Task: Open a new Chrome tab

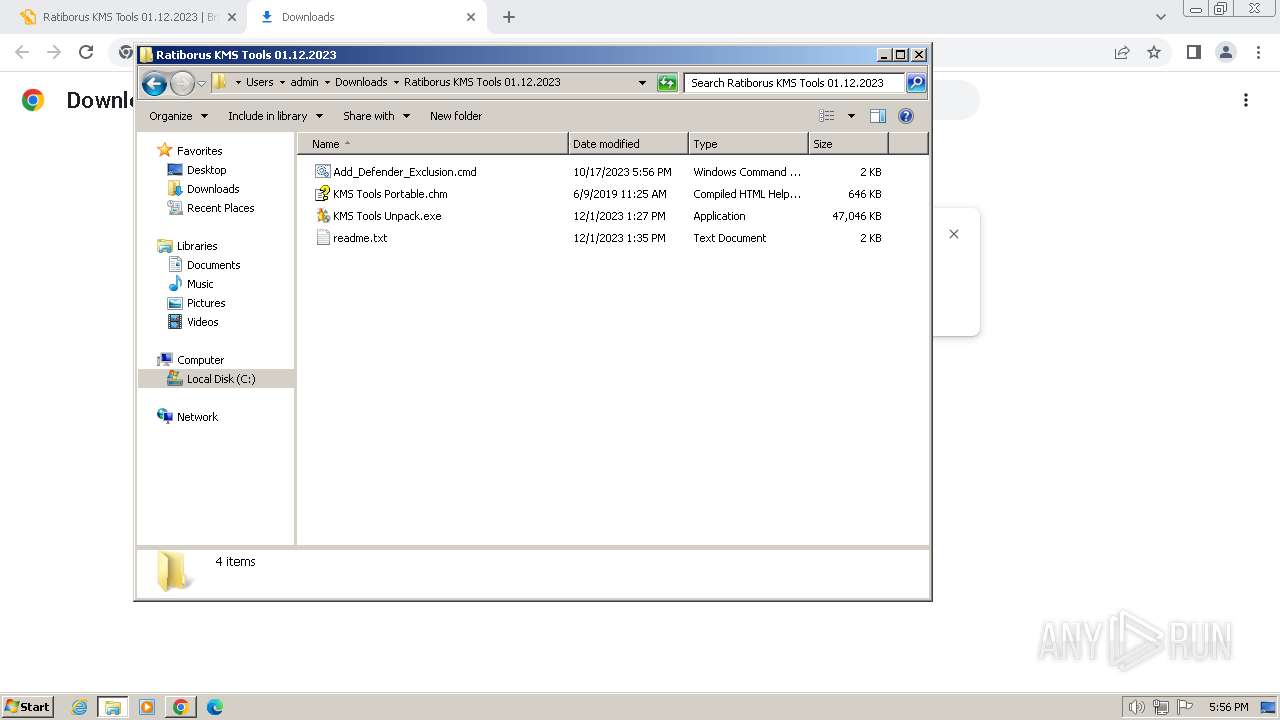Action: (508, 17)
